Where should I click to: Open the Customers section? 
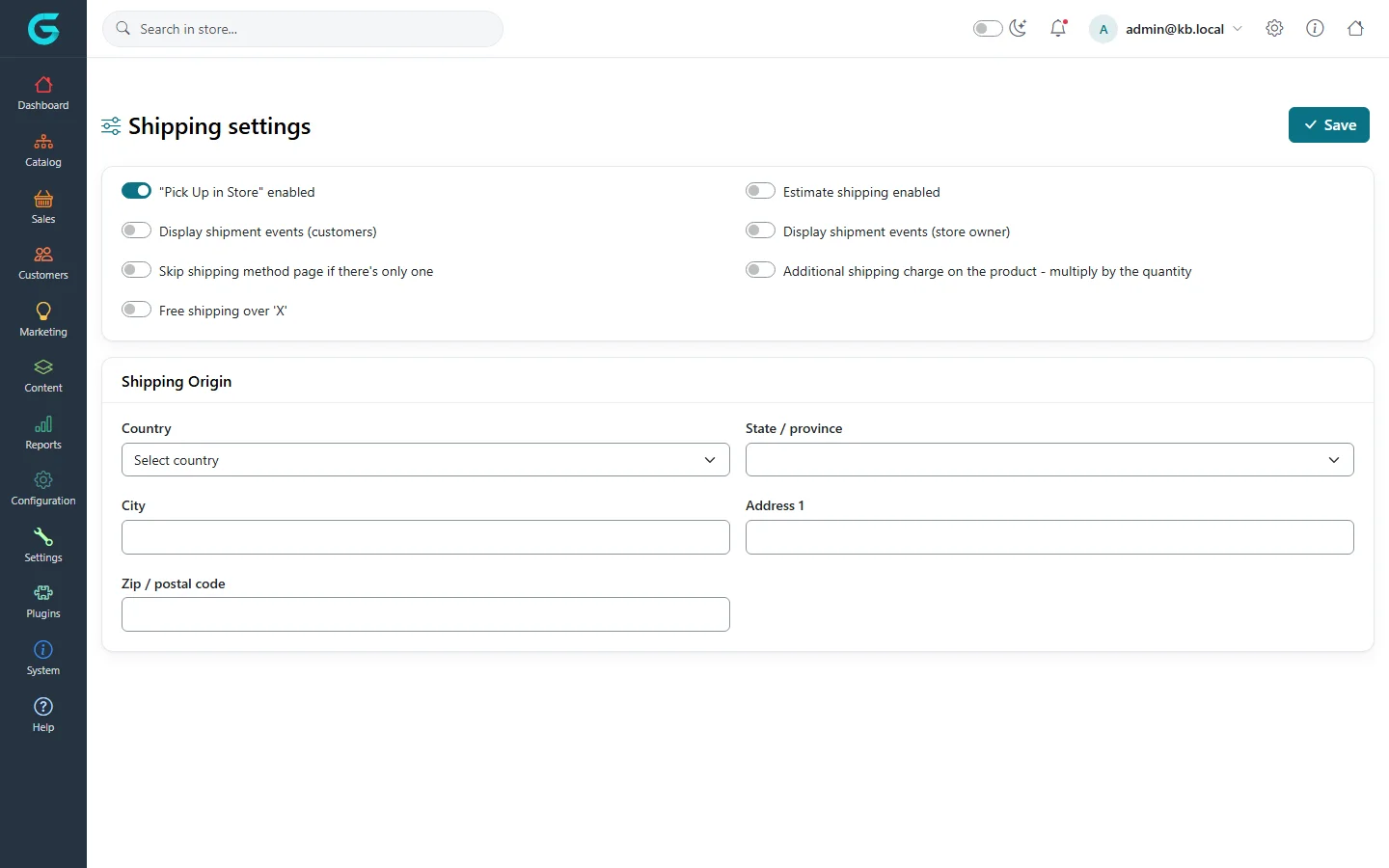[x=43, y=263]
